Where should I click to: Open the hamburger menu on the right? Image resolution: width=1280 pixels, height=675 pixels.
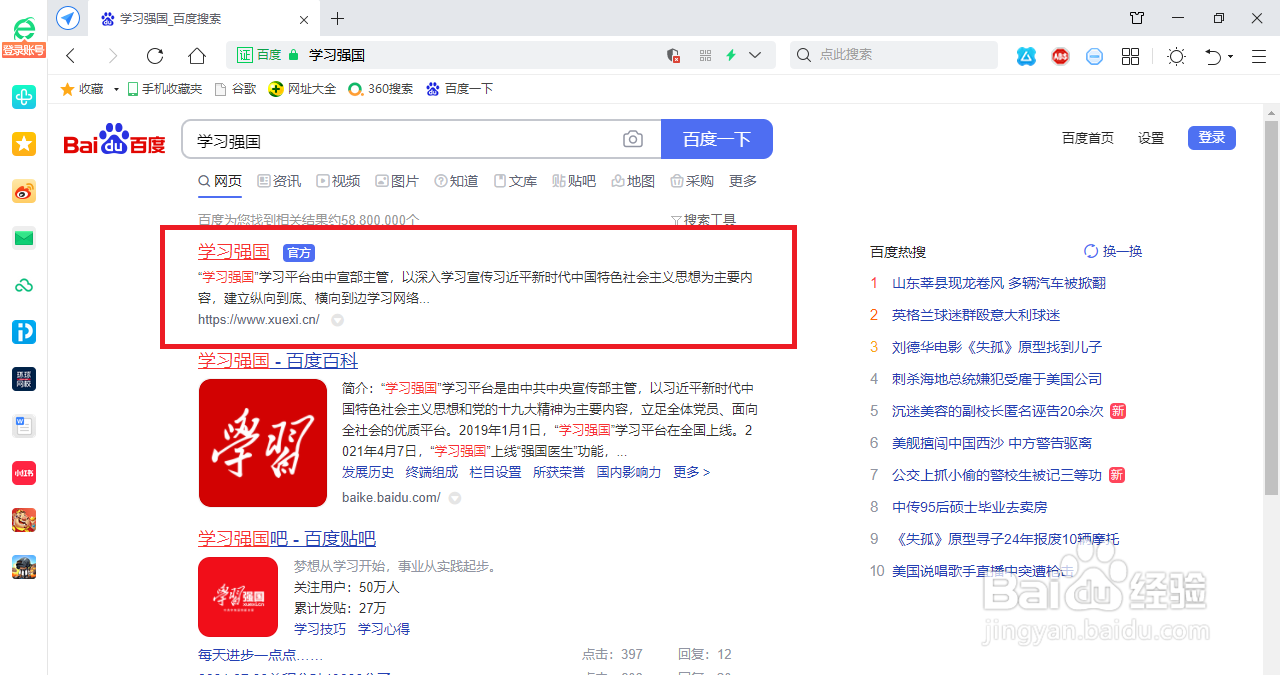[1257, 57]
